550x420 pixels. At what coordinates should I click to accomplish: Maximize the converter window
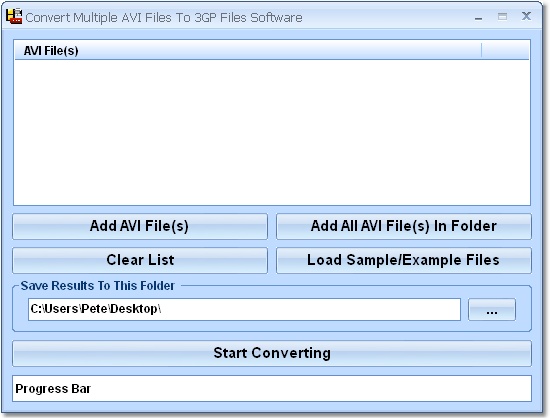502,16
